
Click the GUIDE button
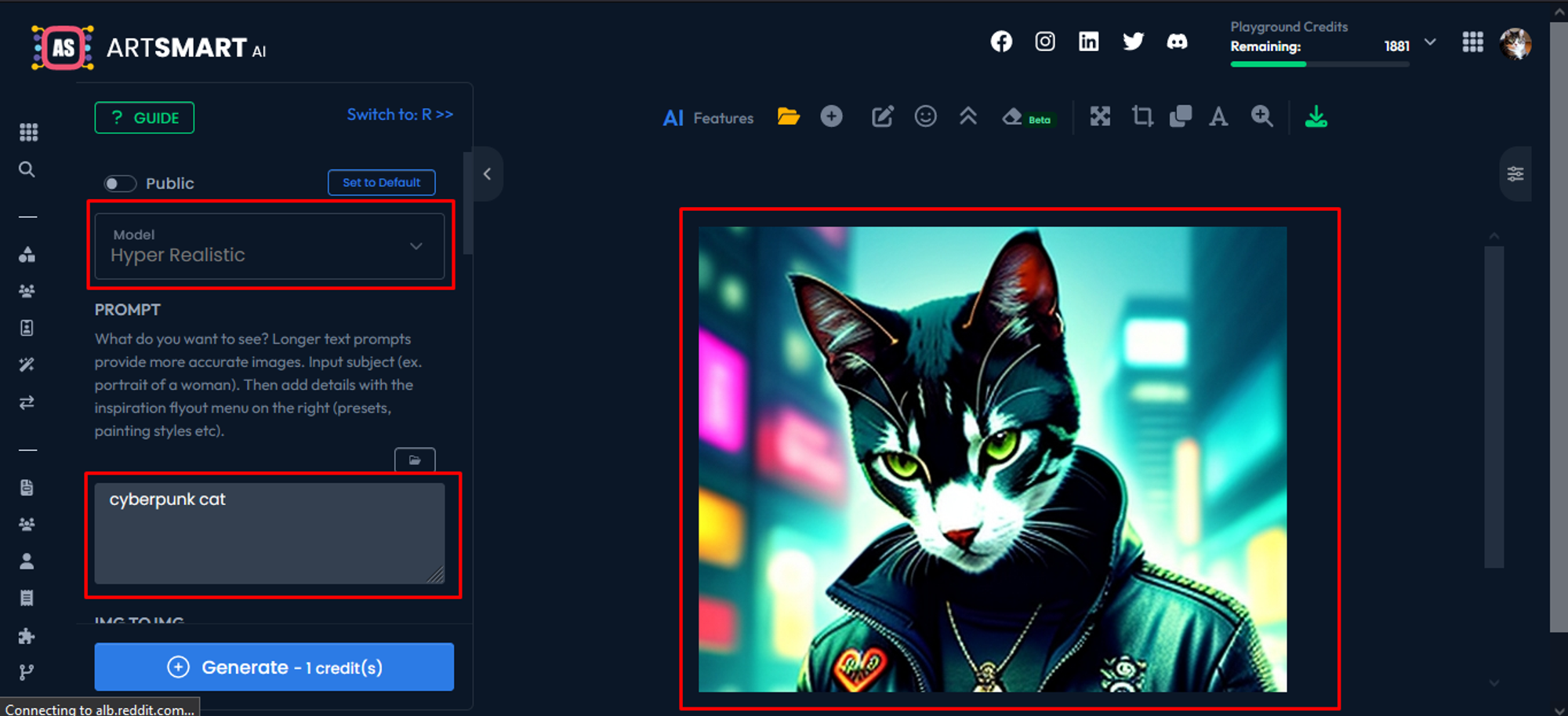point(144,118)
